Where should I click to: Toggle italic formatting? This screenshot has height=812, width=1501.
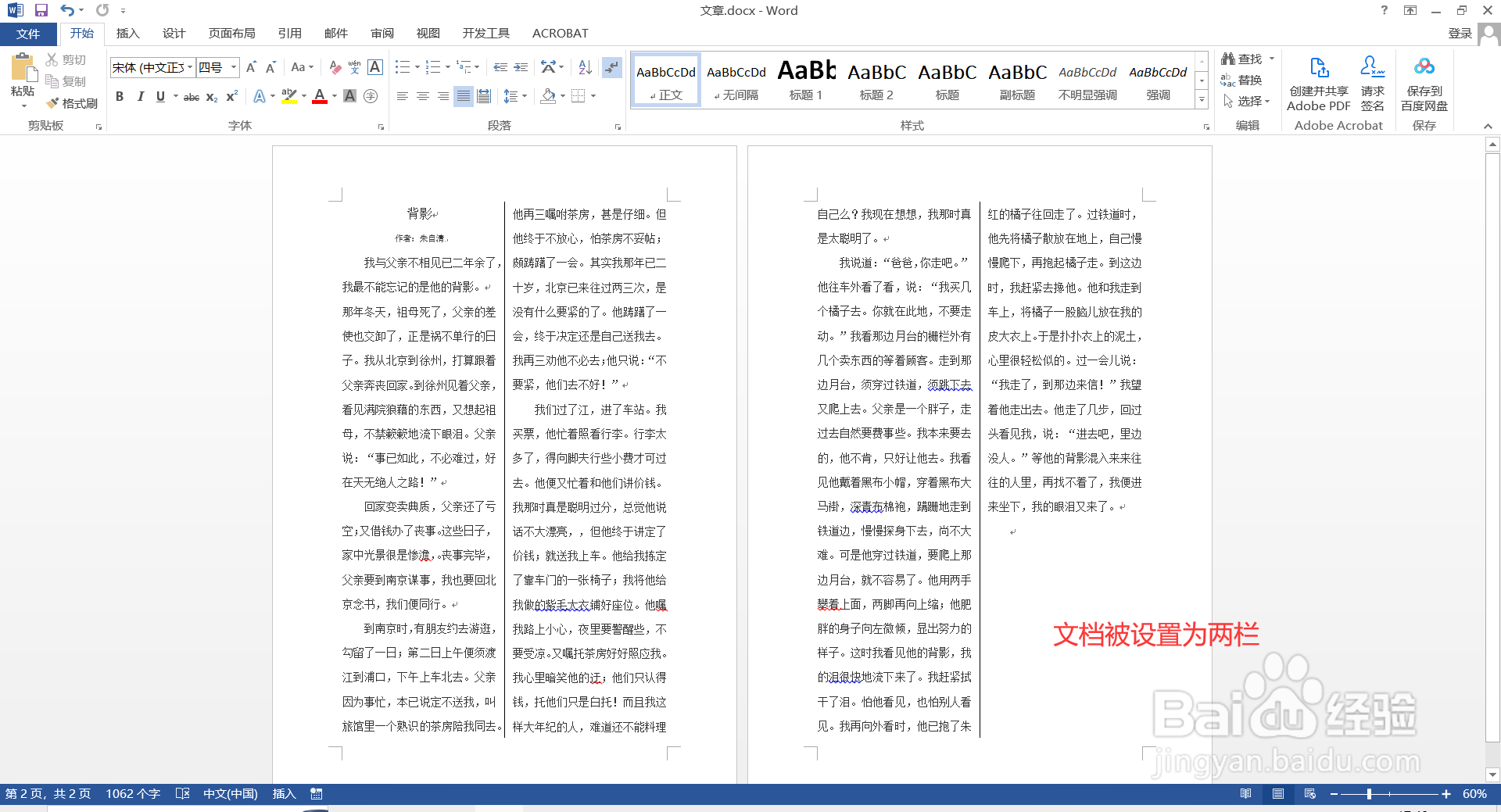coord(140,96)
